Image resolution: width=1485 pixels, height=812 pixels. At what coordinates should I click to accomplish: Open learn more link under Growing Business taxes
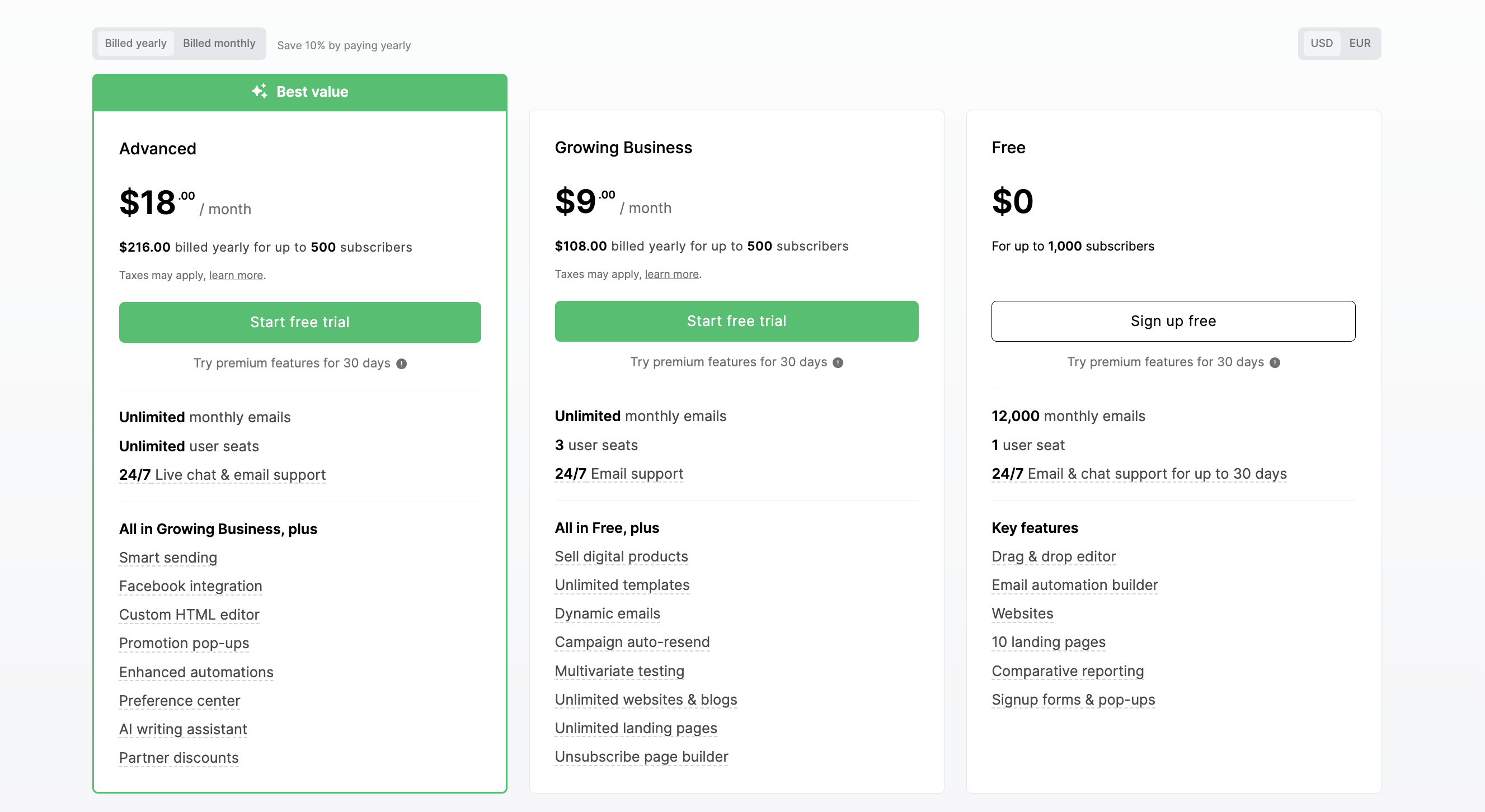(671, 275)
